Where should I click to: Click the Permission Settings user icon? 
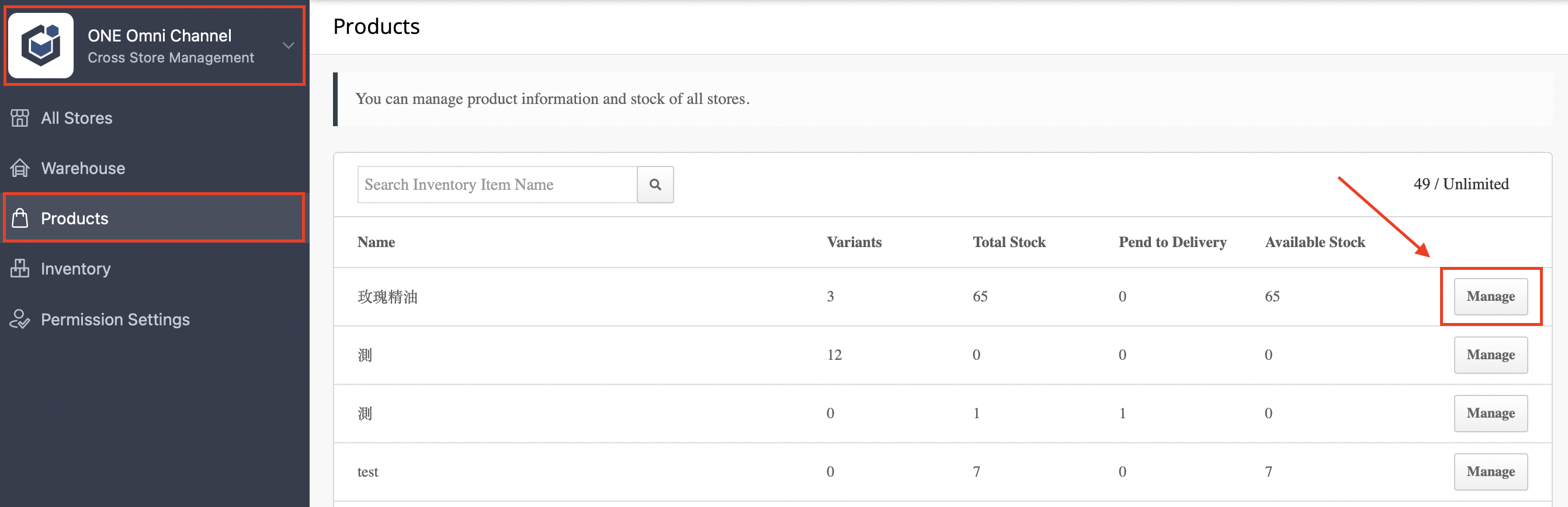[x=19, y=319]
